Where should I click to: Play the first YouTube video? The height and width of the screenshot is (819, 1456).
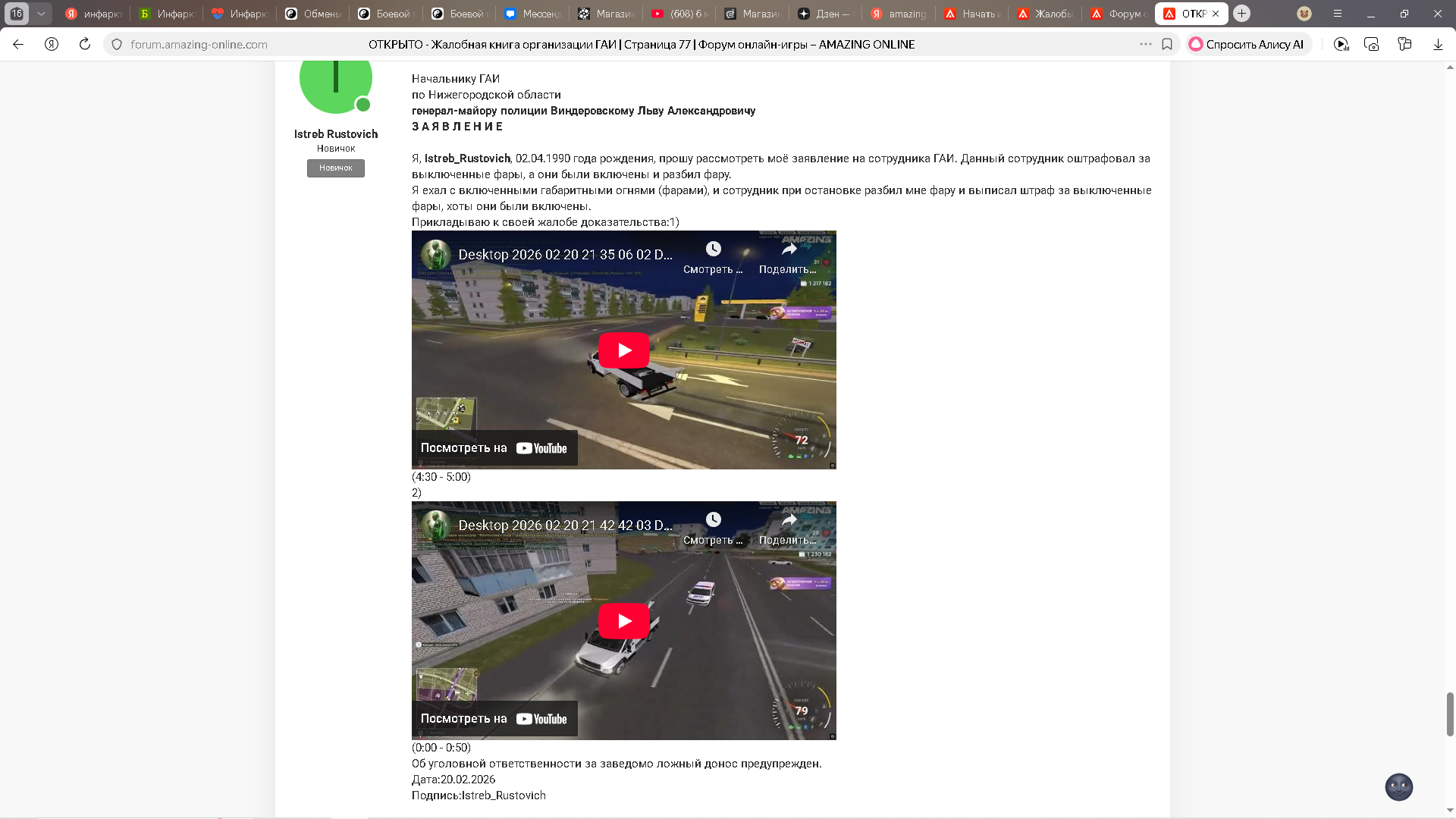tap(623, 350)
